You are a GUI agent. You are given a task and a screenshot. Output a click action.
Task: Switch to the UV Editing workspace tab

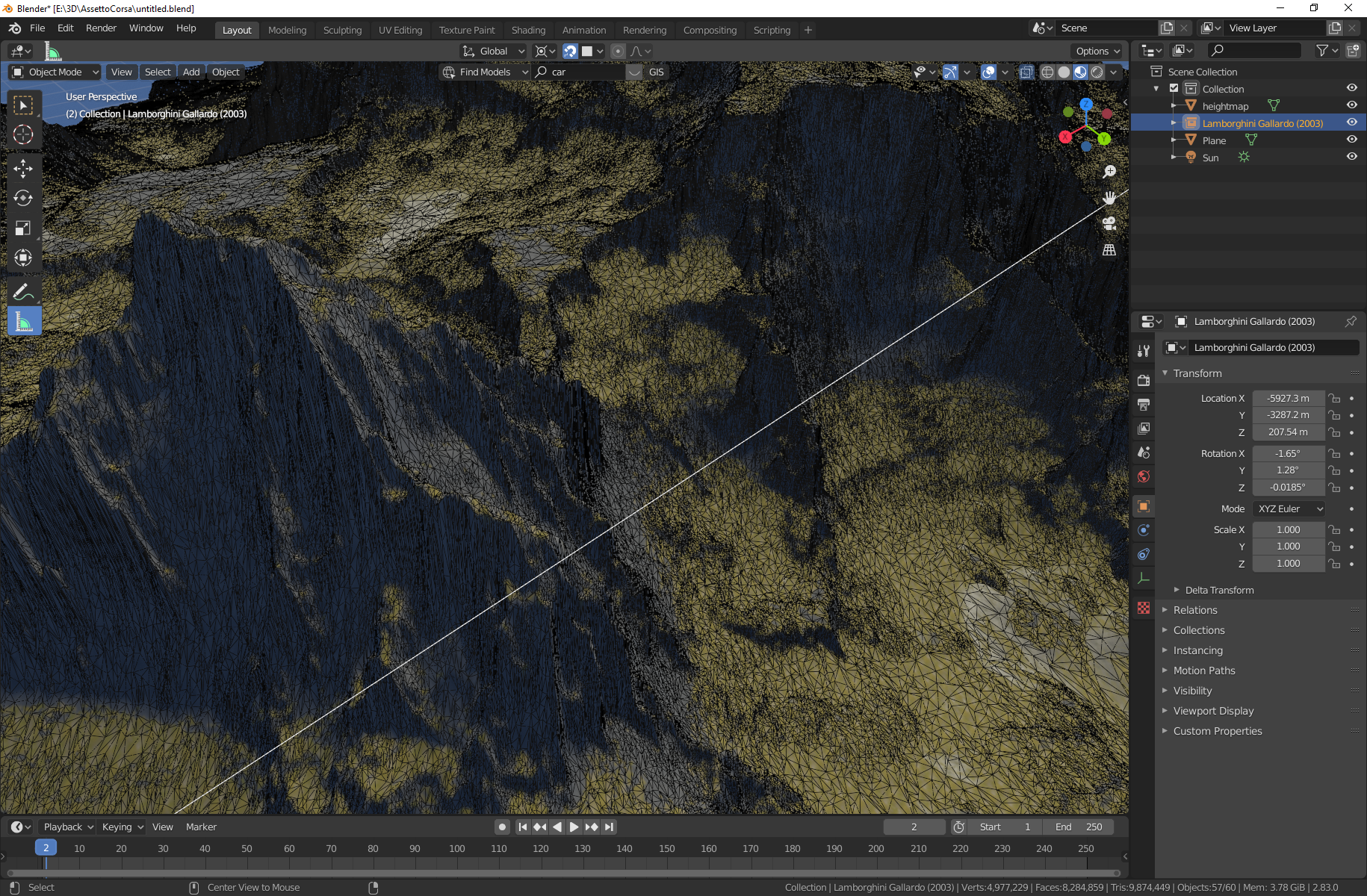(x=400, y=30)
